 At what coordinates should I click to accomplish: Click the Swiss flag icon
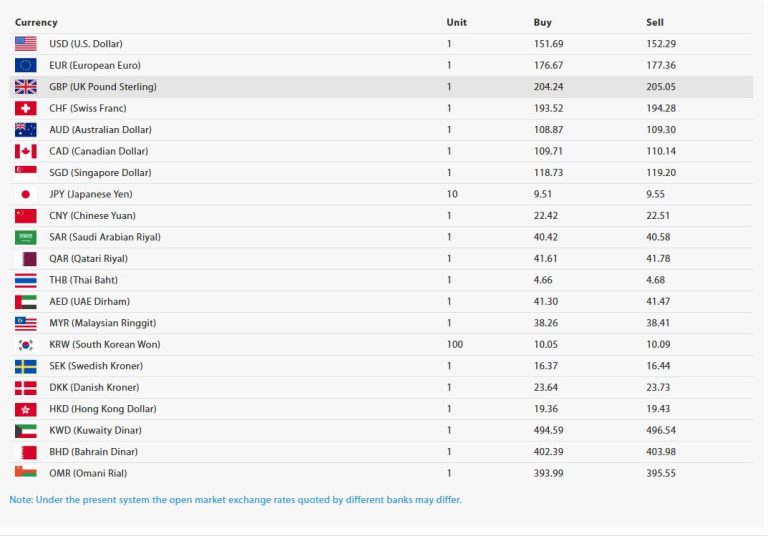point(25,108)
